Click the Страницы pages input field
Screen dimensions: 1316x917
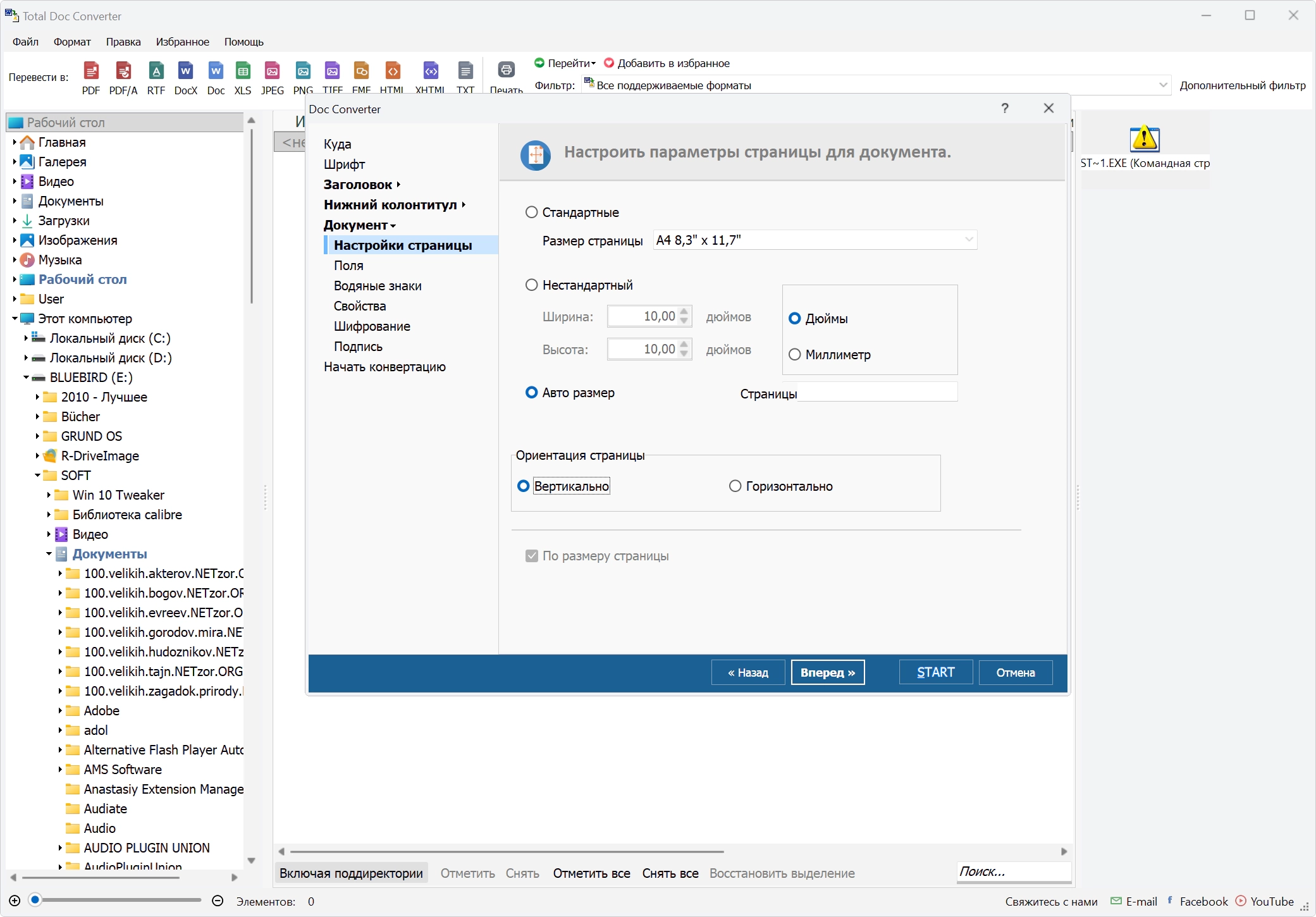[x=877, y=392]
